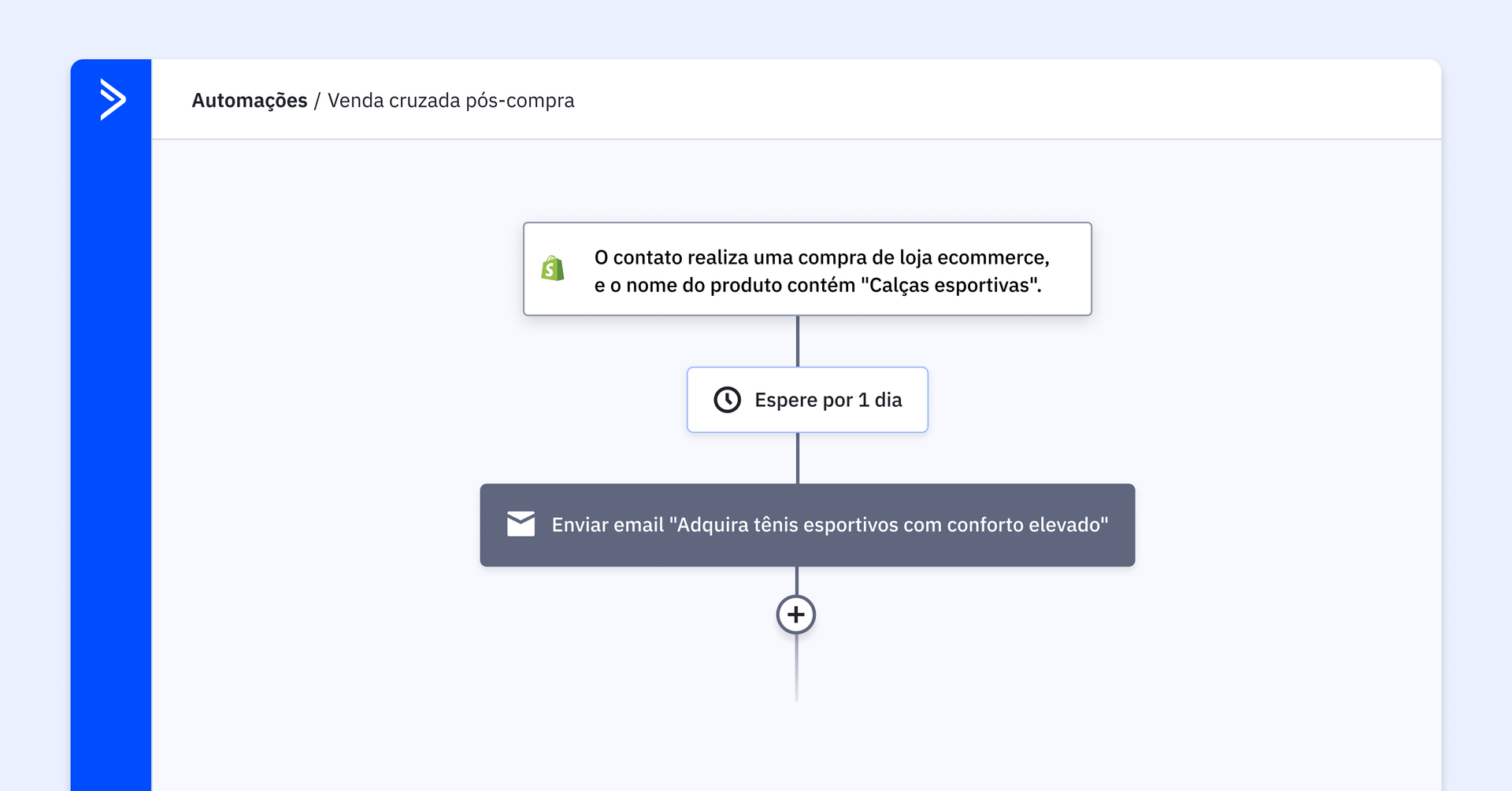This screenshot has width=1512, height=791.
Task: Click the ActiveCampaign logo in the sidebar
Action: 113,99
